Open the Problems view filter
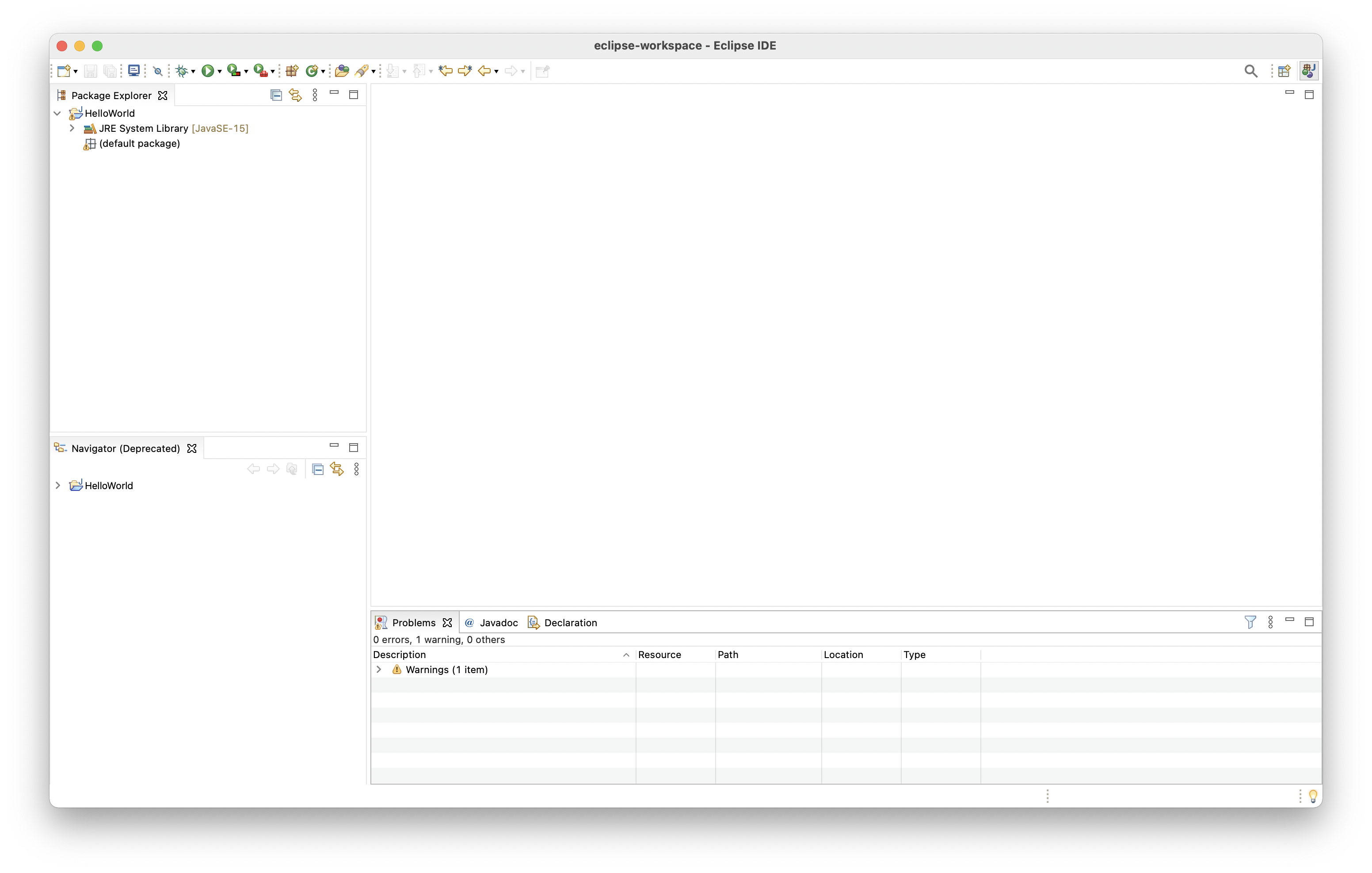Screen dimensions: 1372x873 pyautogui.click(x=1250, y=622)
